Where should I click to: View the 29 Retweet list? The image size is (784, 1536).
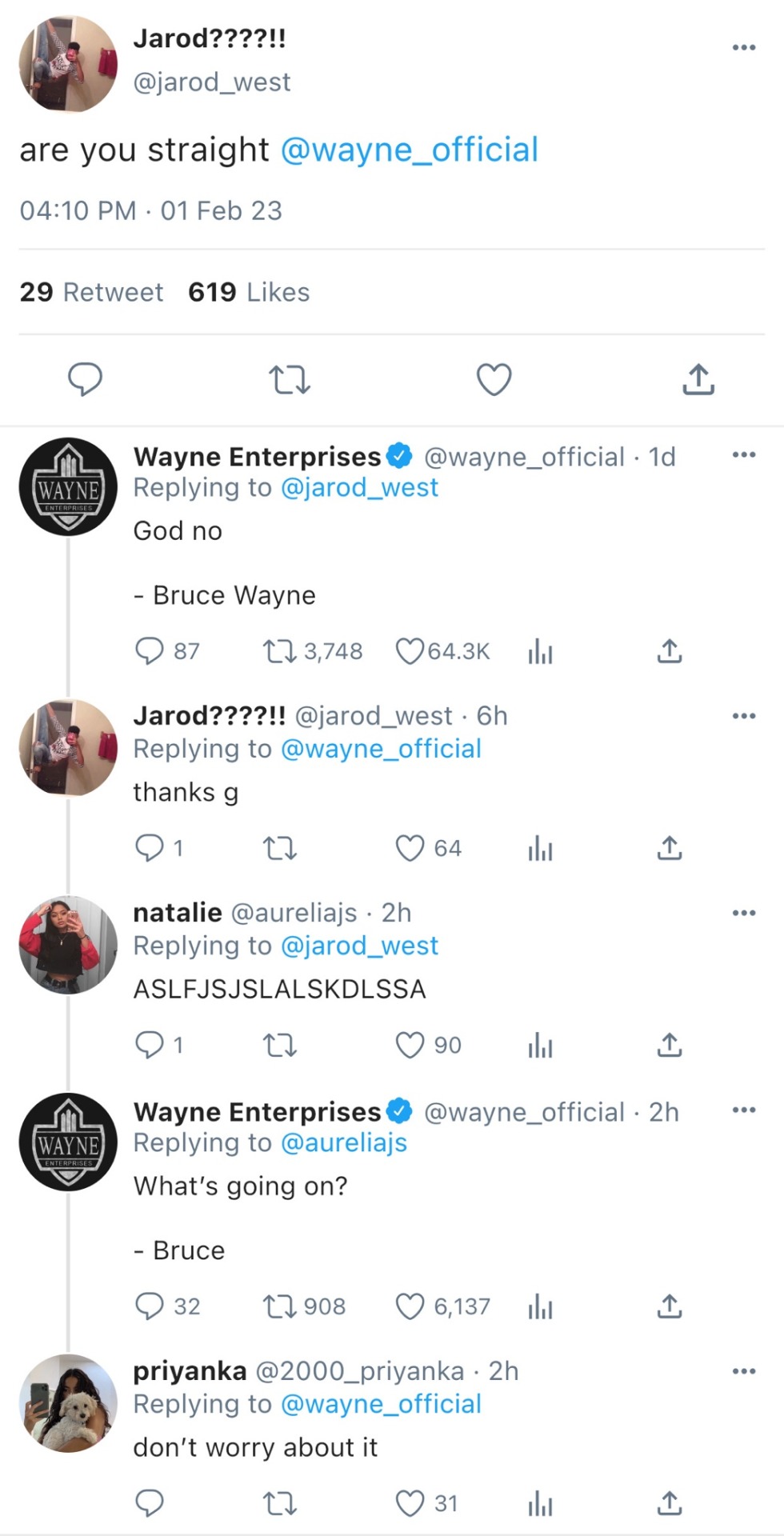point(91,292)
